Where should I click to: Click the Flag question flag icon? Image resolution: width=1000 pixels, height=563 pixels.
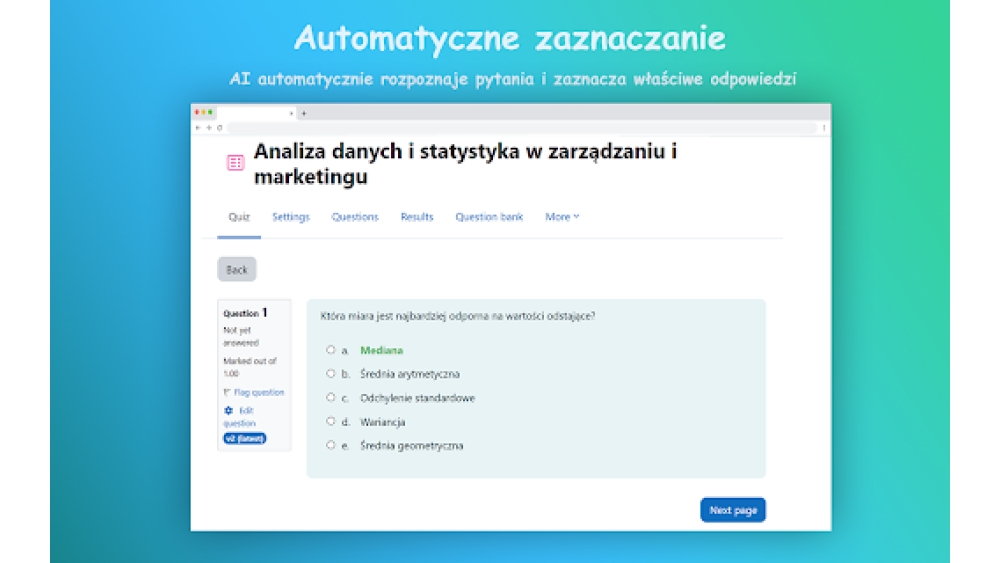(x=226, y=392)
